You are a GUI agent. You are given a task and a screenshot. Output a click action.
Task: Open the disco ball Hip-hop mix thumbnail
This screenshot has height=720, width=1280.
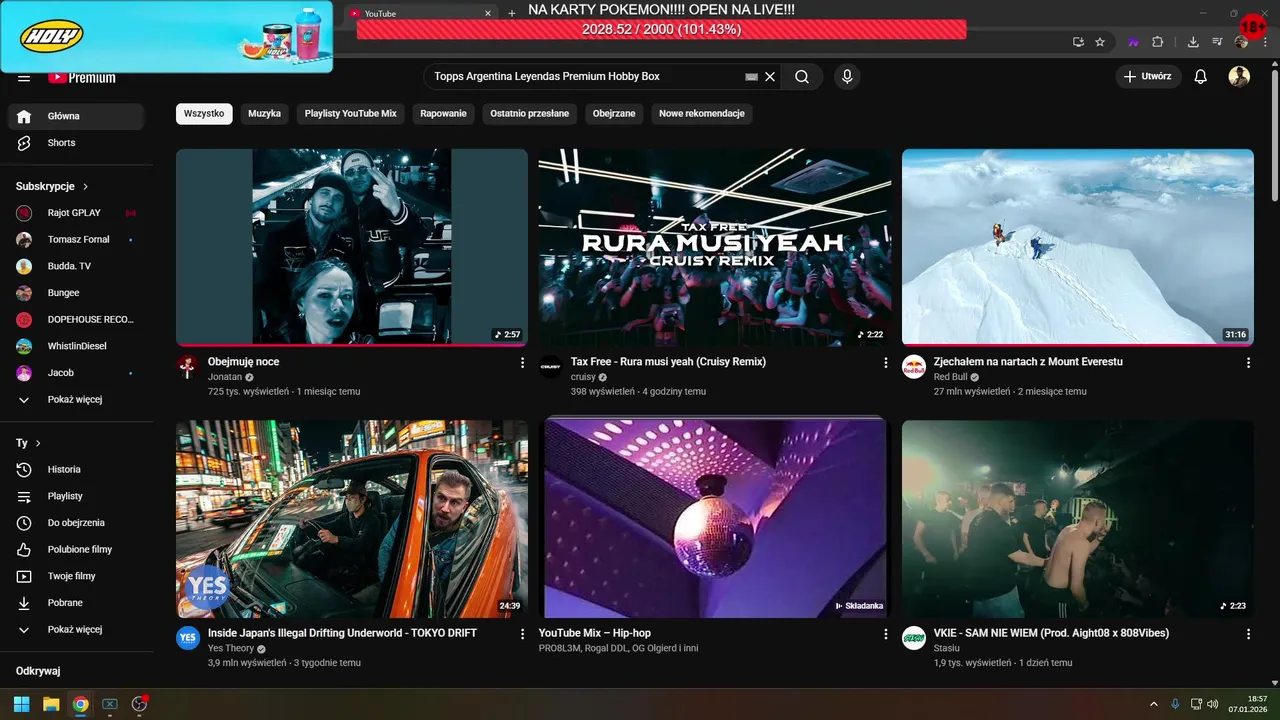click(x=715, y=519)
